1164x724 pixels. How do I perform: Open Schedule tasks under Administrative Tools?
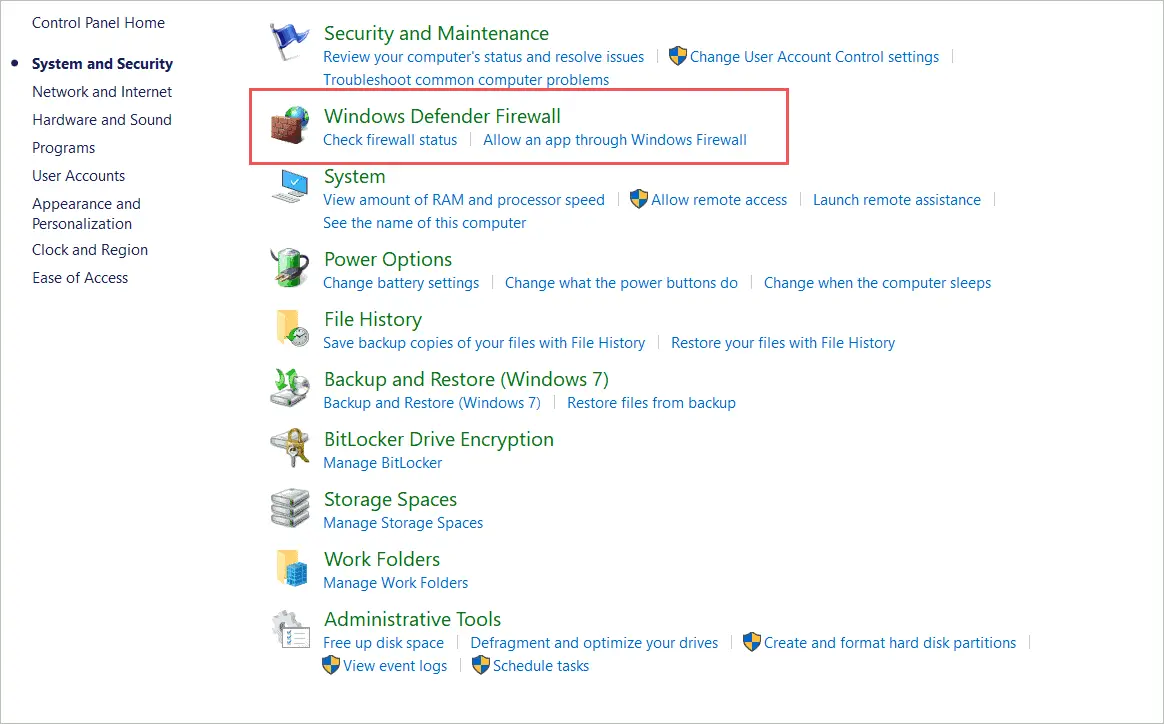coord(540,665)
